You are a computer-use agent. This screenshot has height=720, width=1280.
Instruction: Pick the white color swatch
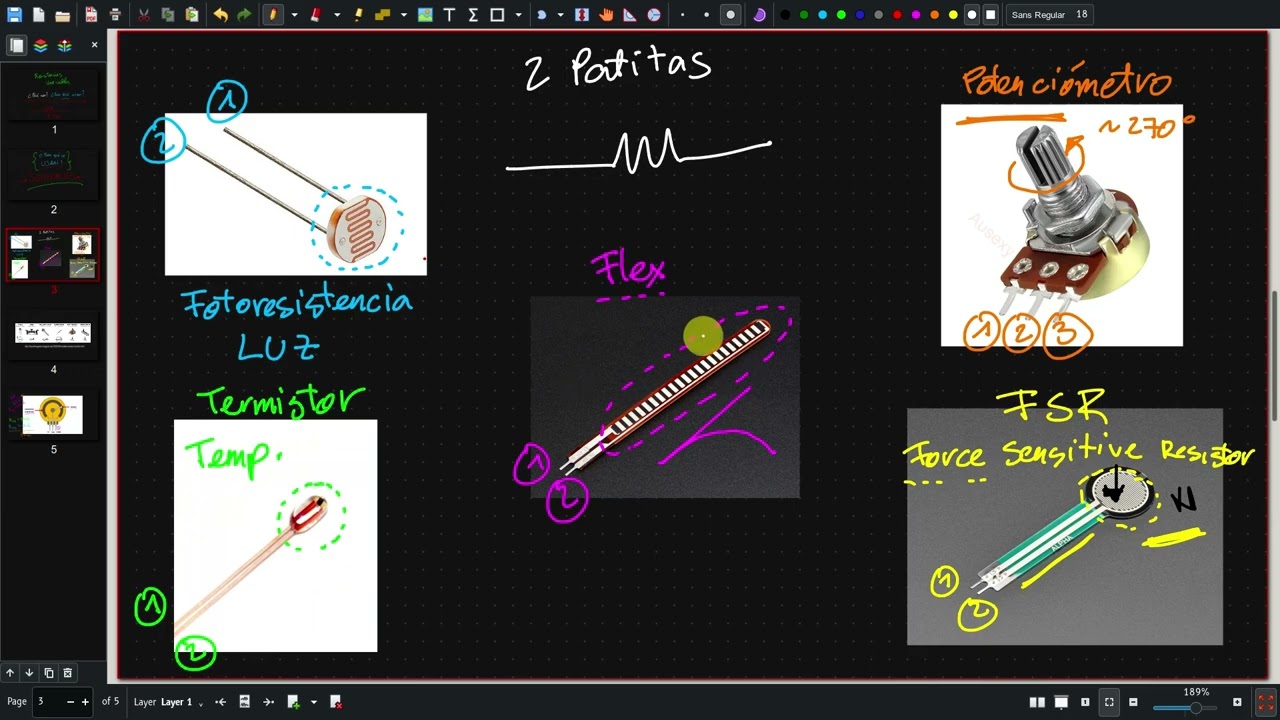click(972, 15)
